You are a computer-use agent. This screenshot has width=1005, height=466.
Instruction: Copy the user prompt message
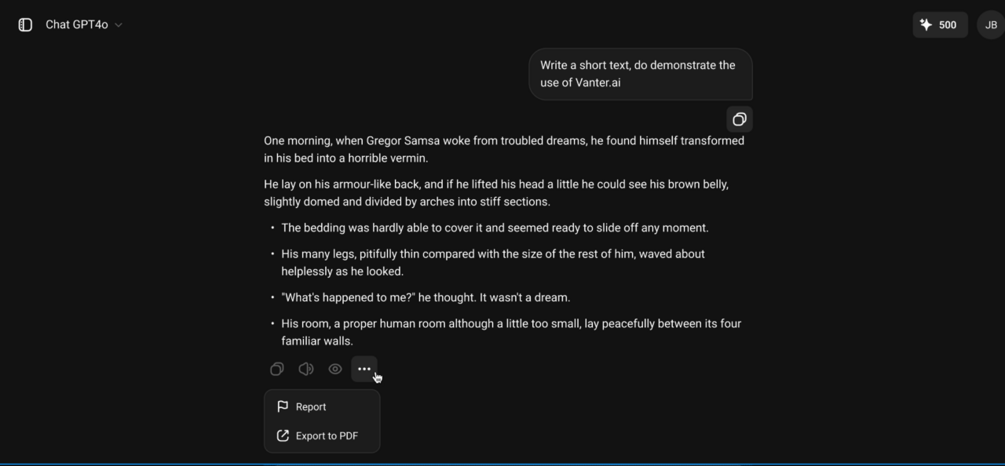pyautogui.click(x=739, y=119)
